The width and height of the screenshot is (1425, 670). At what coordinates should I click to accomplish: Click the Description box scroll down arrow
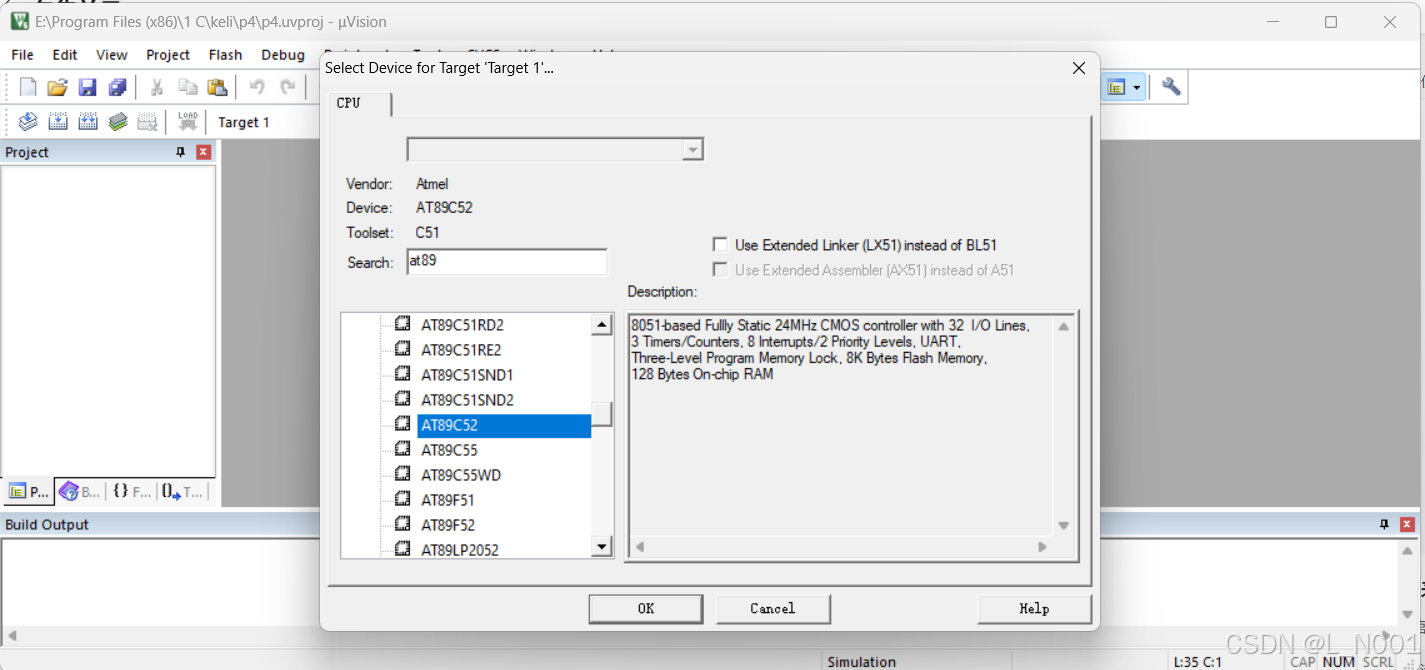[x=1063, y=525]
